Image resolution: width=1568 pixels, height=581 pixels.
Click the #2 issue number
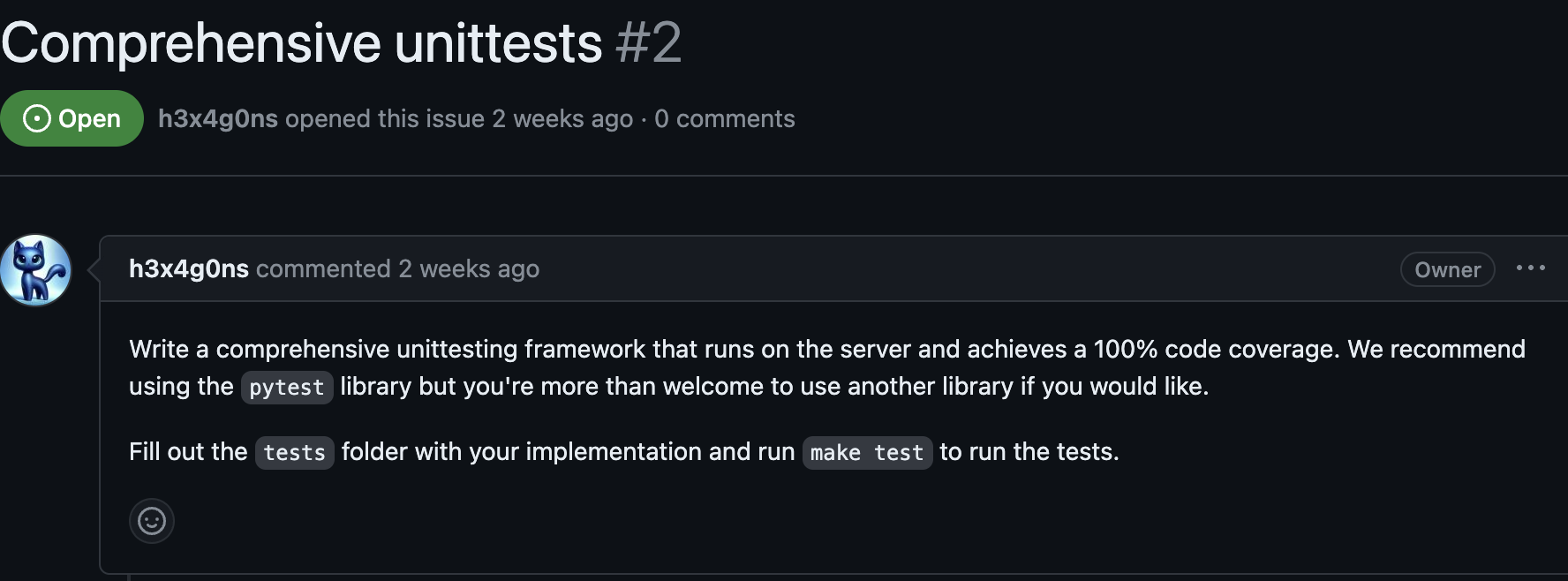click(x=649, y=42)
